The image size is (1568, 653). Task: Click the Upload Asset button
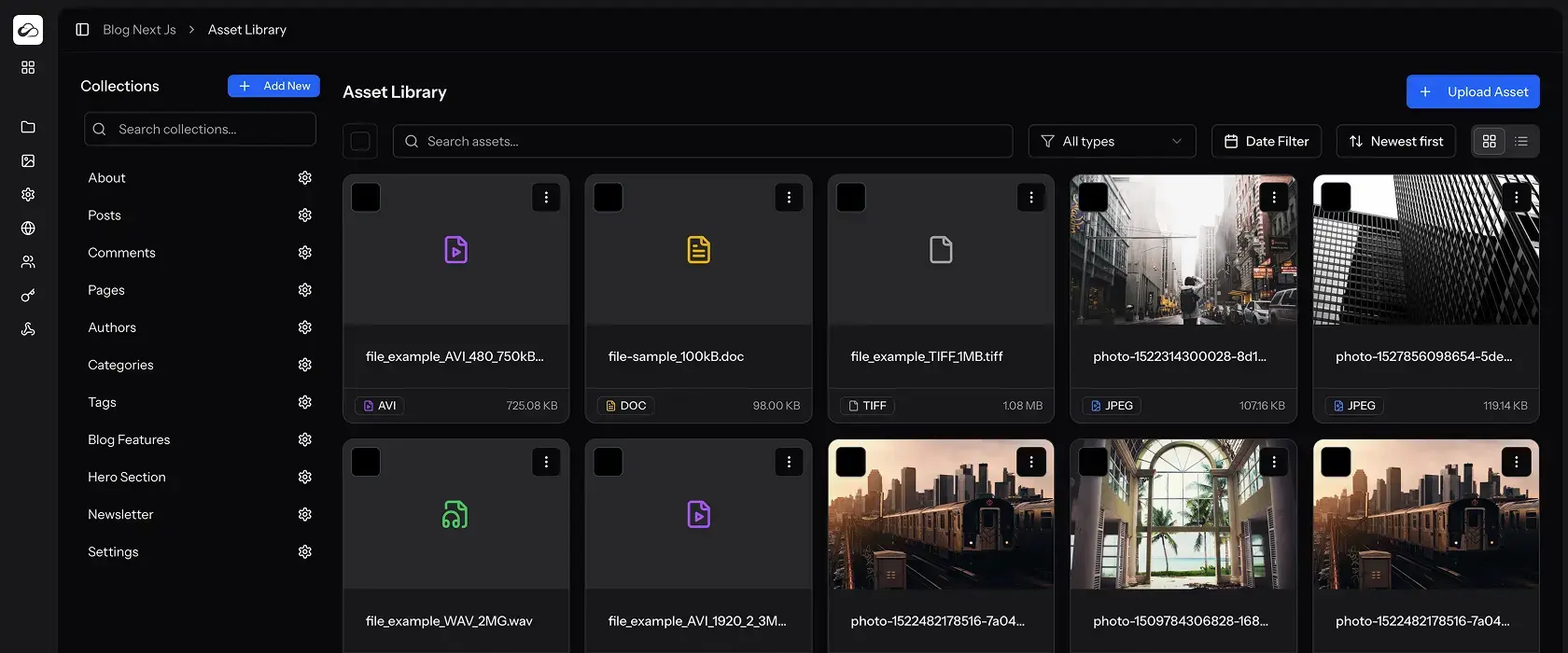(x=1473, y=91)
